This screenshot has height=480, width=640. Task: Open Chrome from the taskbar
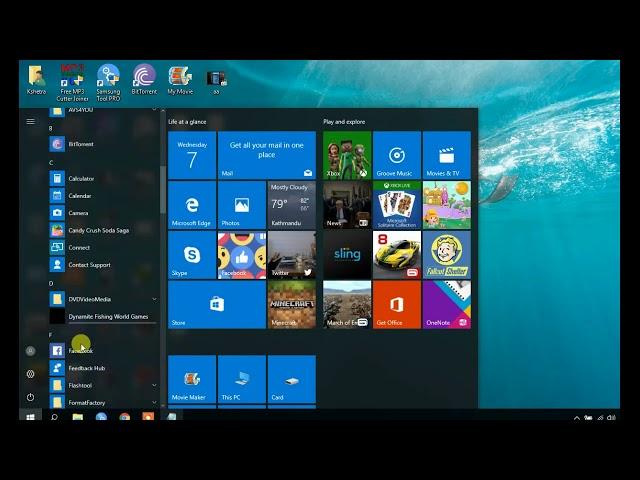pos(124,417)
